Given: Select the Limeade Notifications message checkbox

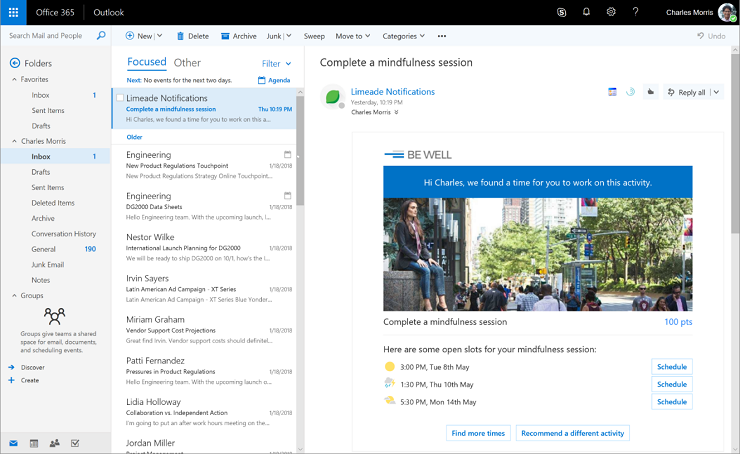Looking at the screenshot, I should pos(120,98).
